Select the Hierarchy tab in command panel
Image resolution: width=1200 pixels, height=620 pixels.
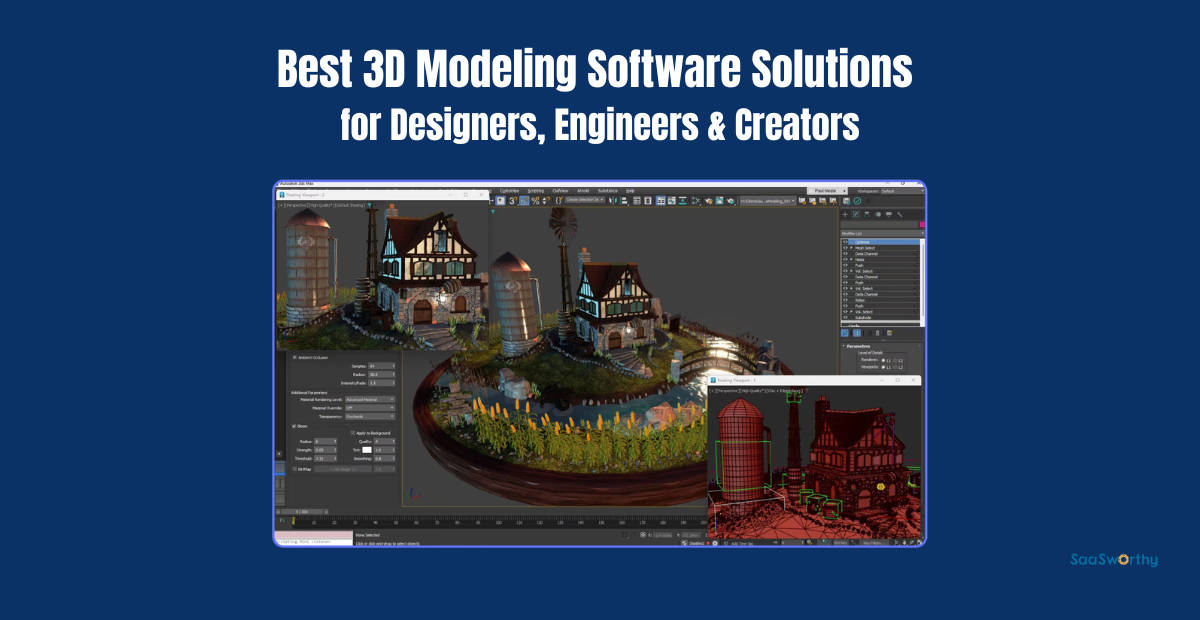(x=867, y=214)
